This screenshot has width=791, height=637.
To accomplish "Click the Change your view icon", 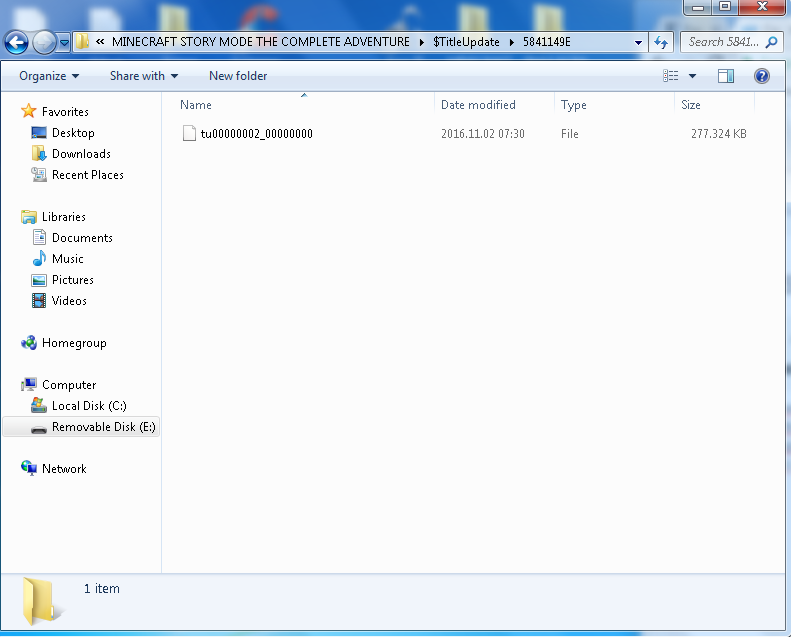I will pyautogui.click(x=671, y=76).
